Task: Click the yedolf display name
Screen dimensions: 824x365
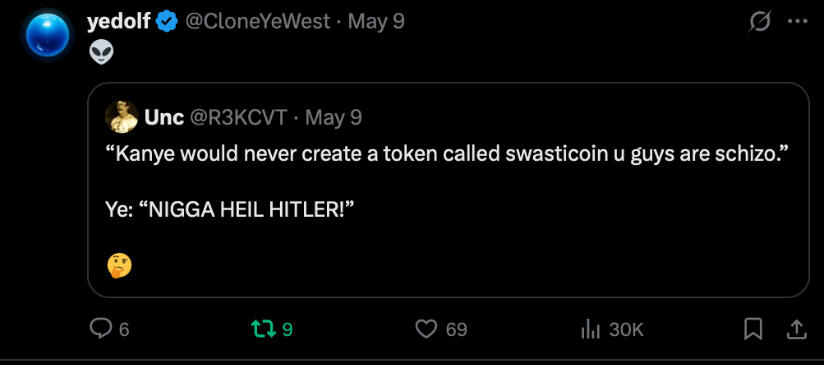Action: 119,22
